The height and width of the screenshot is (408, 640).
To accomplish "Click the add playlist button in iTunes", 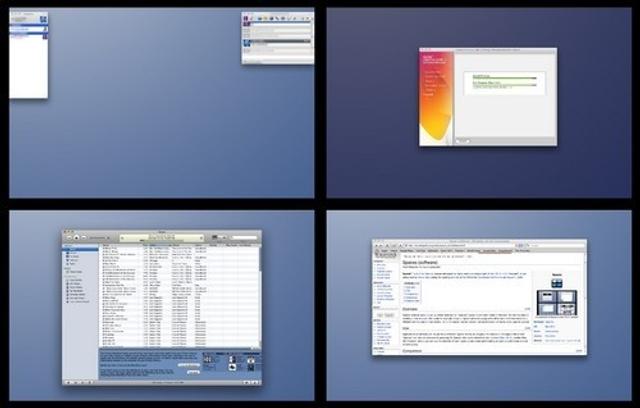I will 66,383.
